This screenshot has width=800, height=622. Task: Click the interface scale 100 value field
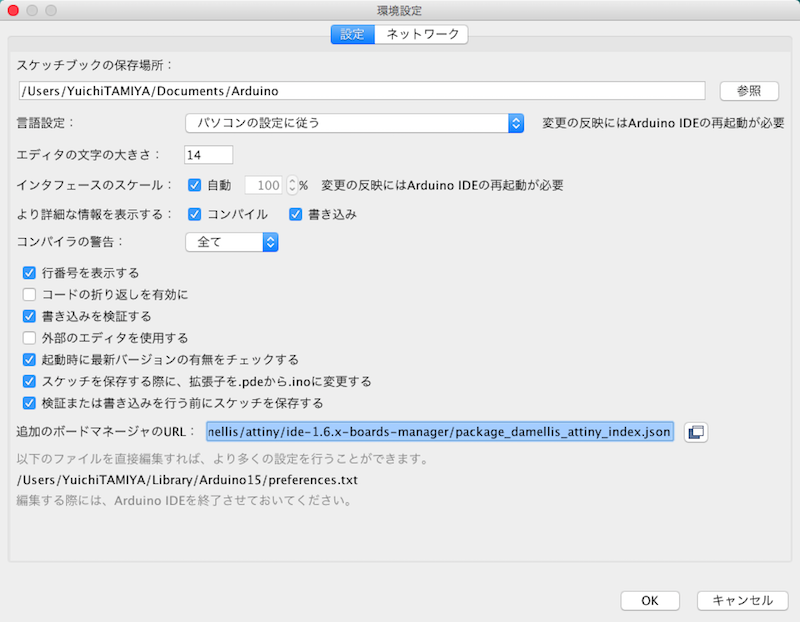265,185
